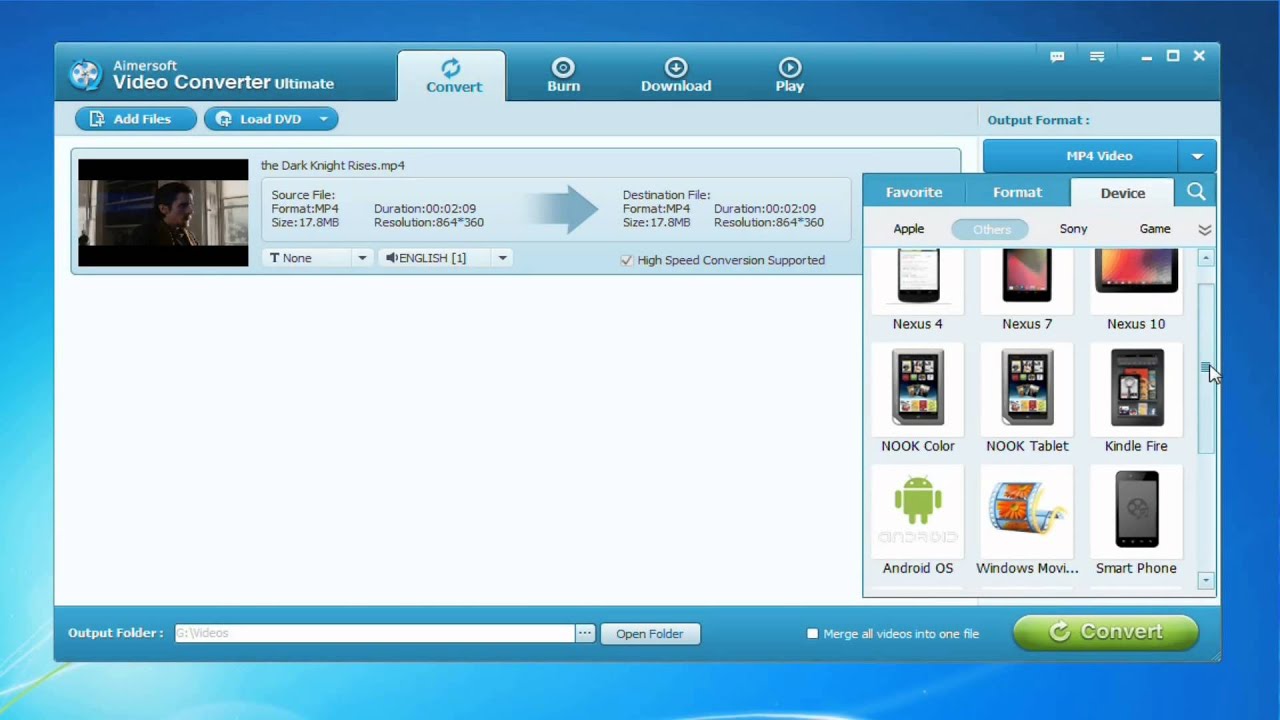1280x720 pixels.
Task: Toggle High Speed Conversion Supported checkbox
Action: click(627, 260)
